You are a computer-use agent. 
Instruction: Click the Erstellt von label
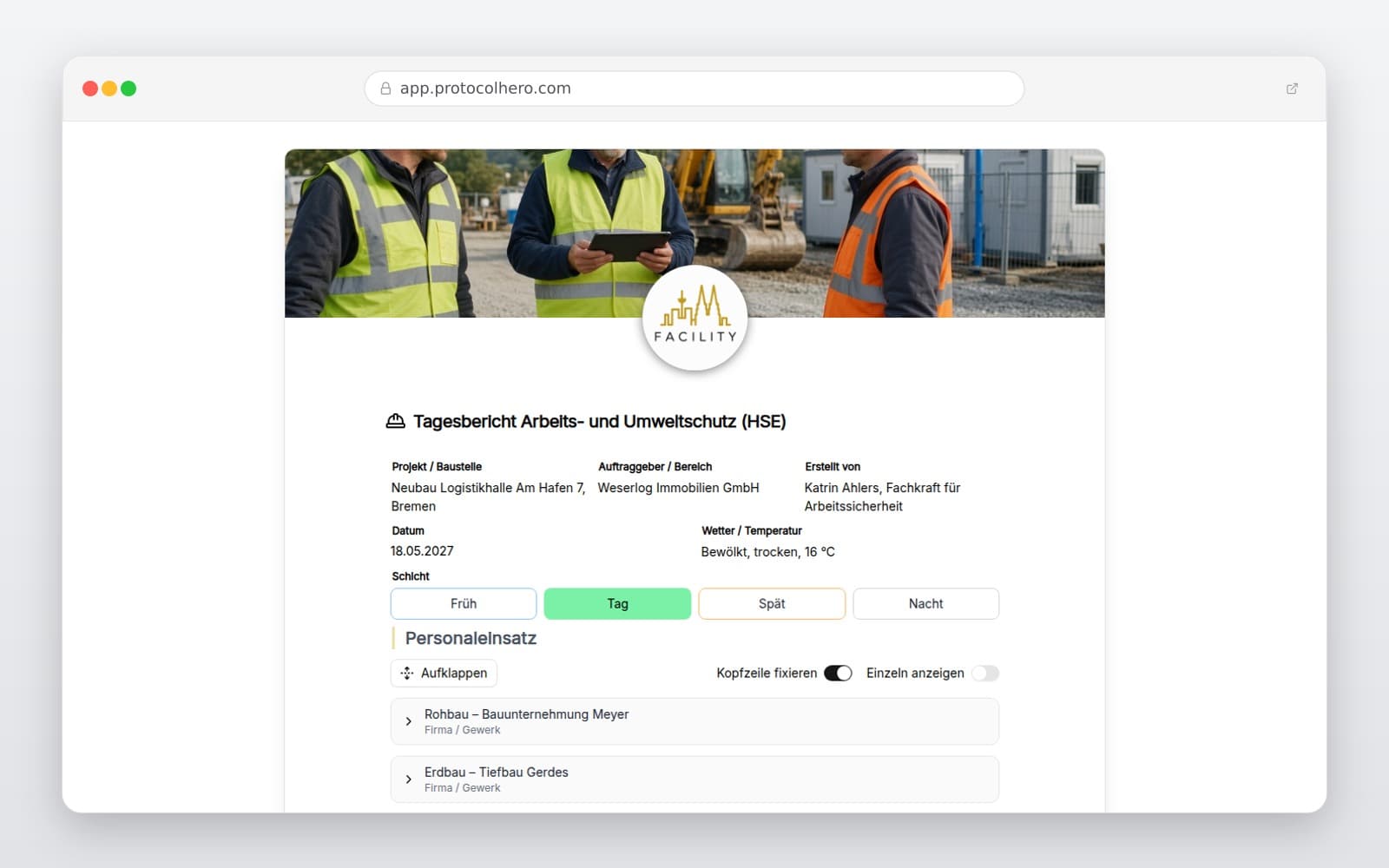pos(833,467)
